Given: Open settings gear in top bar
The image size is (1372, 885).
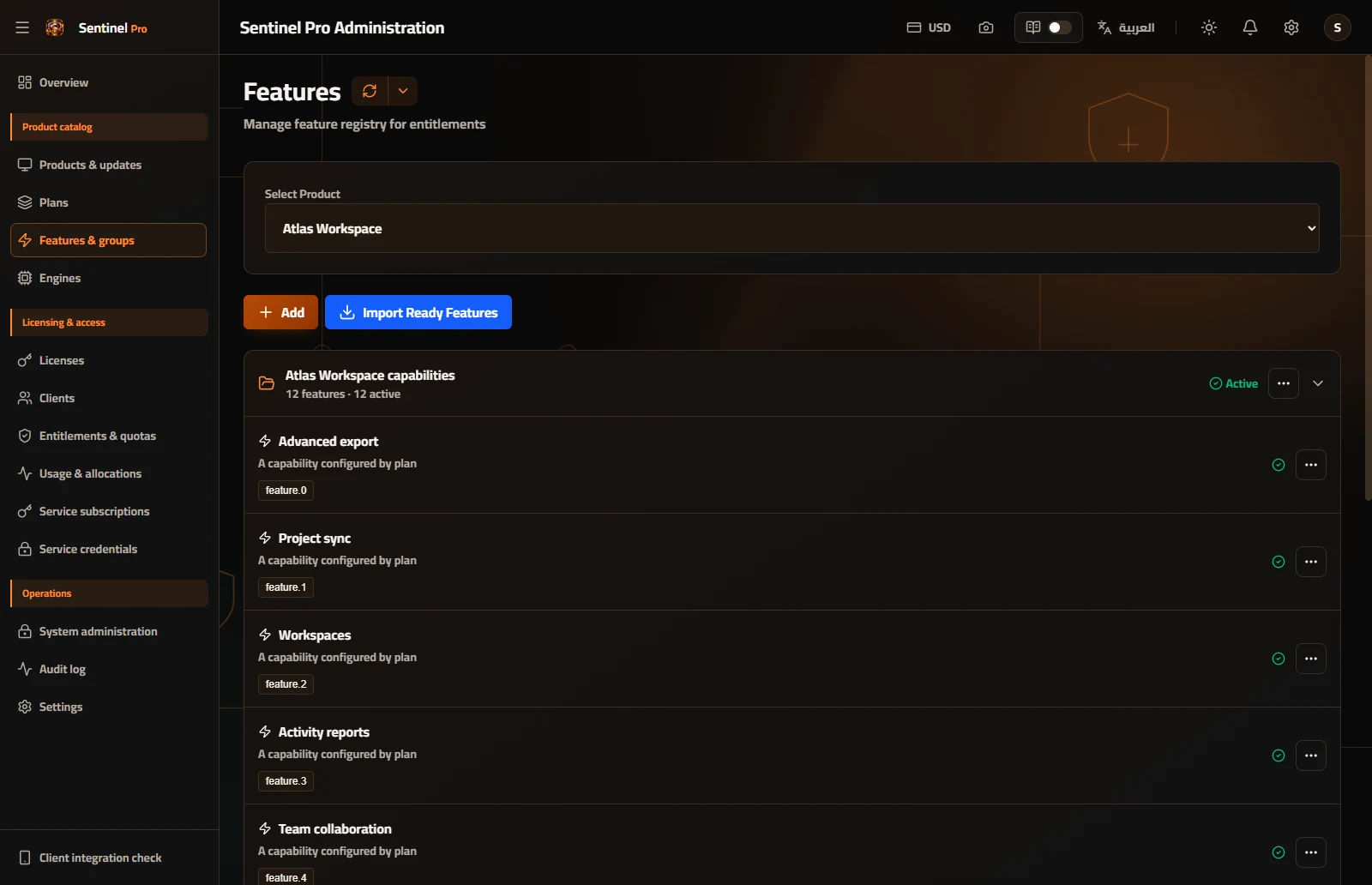Looking at the screenshot, I should tap(1291, 27).
